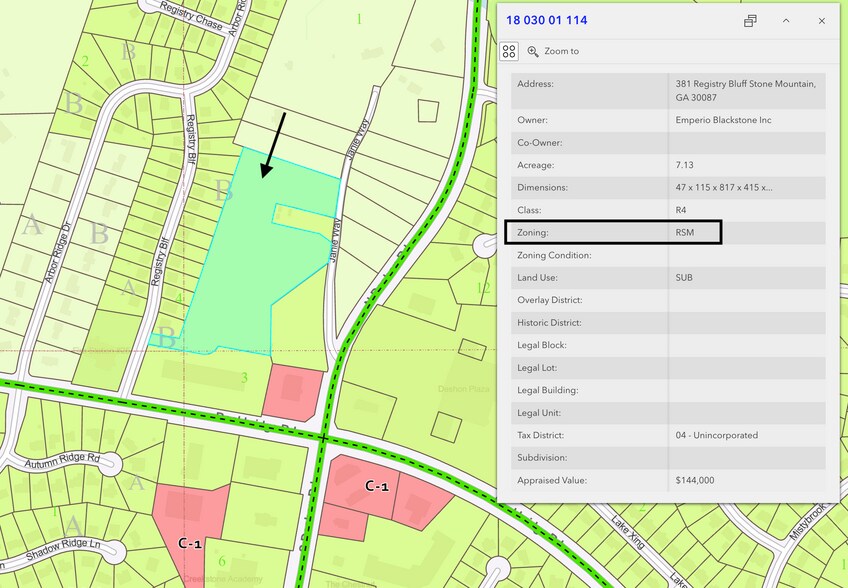The width and height of the screenshot is (848, 588).
Task: Click the Appraised Value $144,000 cell
Action: click(695, 480)
